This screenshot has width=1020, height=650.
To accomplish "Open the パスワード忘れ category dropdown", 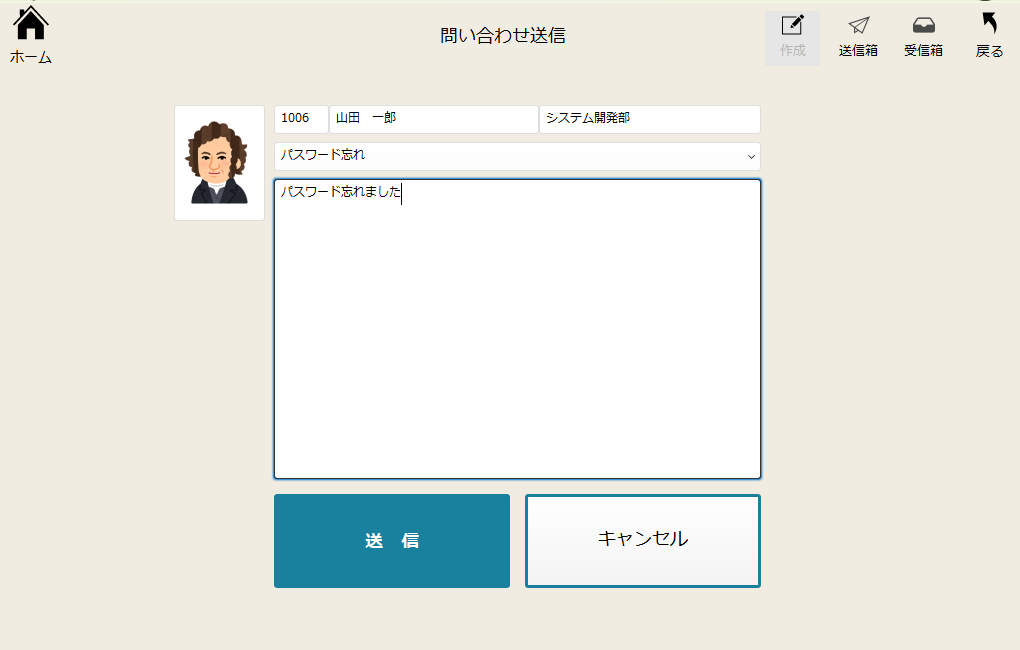I will (x=517, y=156).
